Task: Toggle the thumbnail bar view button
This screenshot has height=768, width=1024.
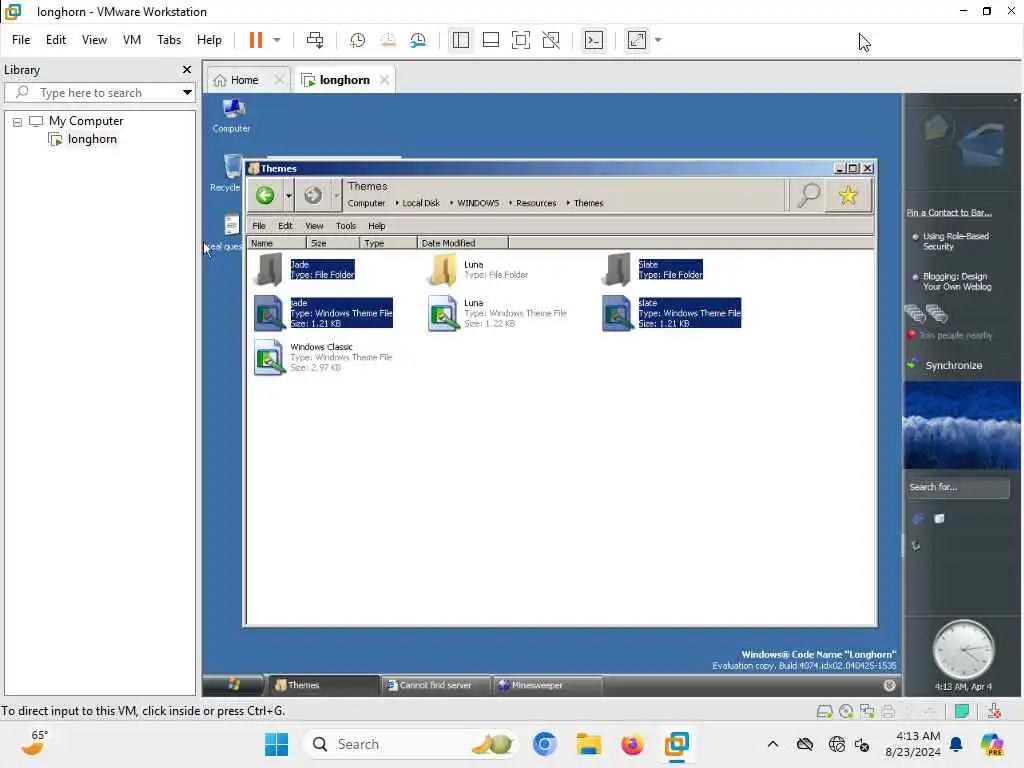Action: click(x=490, y=40)
